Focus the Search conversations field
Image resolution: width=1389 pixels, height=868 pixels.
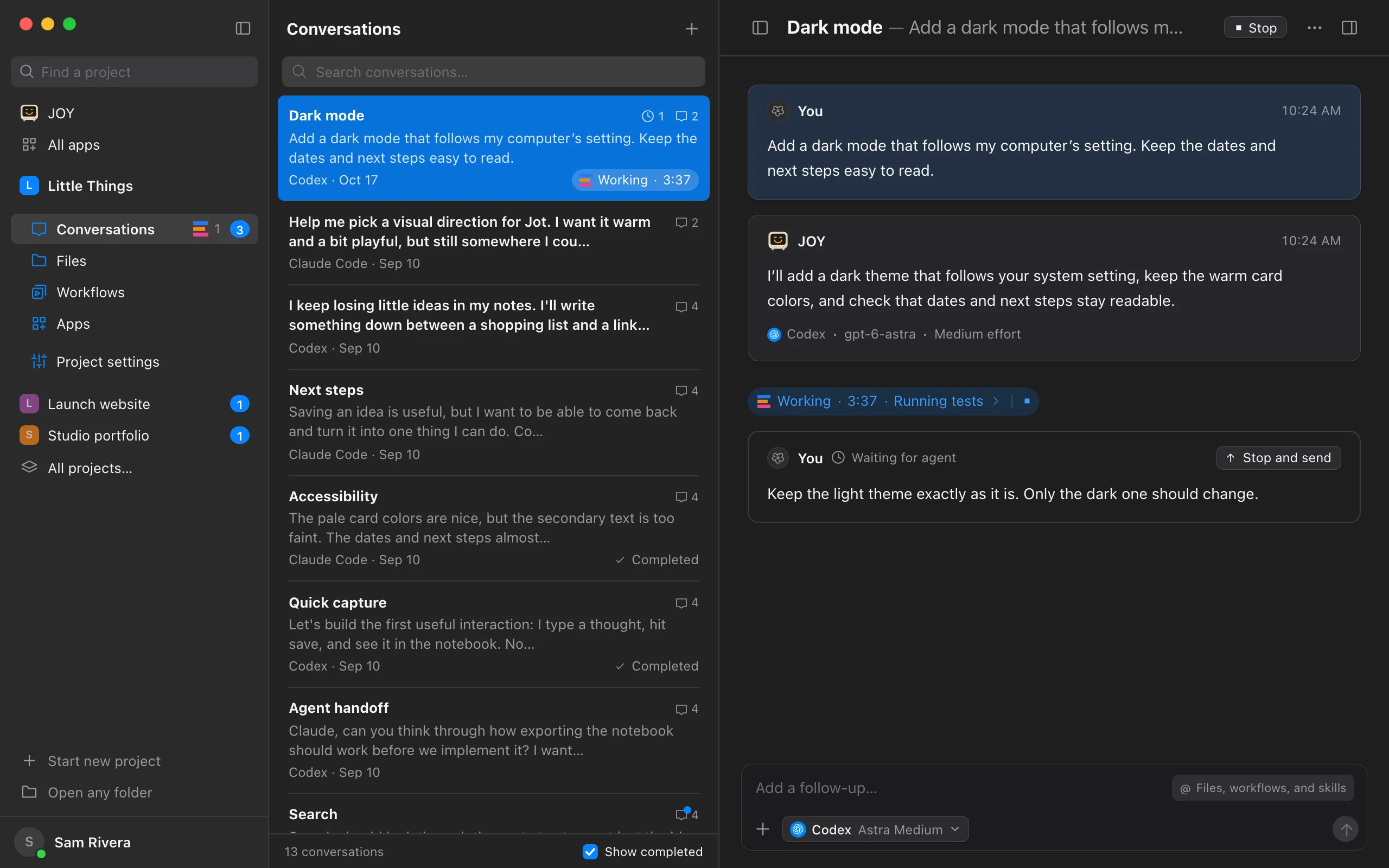pos(494,72)
